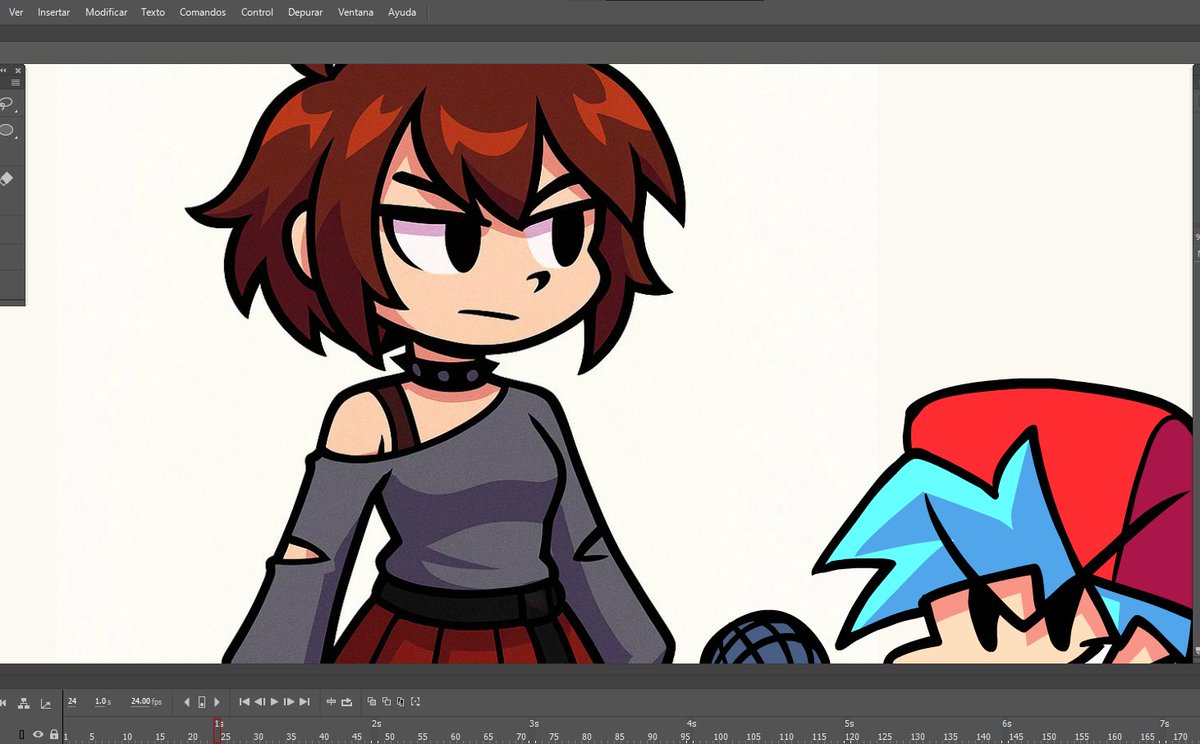Open the Control menu
Screen dimensions: 1200x744
tap(256, 12)
